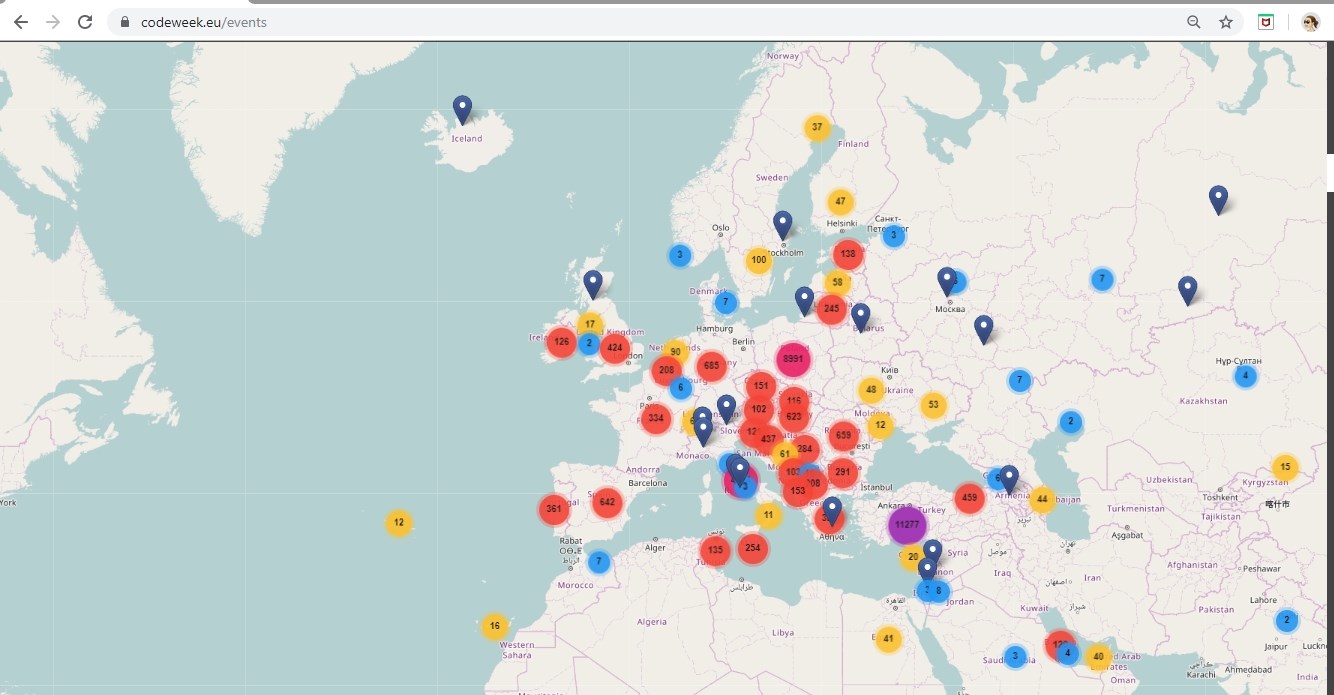Reload the page with refresh icon
Screen dimensions: 1334x695
[x=85, y=22]
